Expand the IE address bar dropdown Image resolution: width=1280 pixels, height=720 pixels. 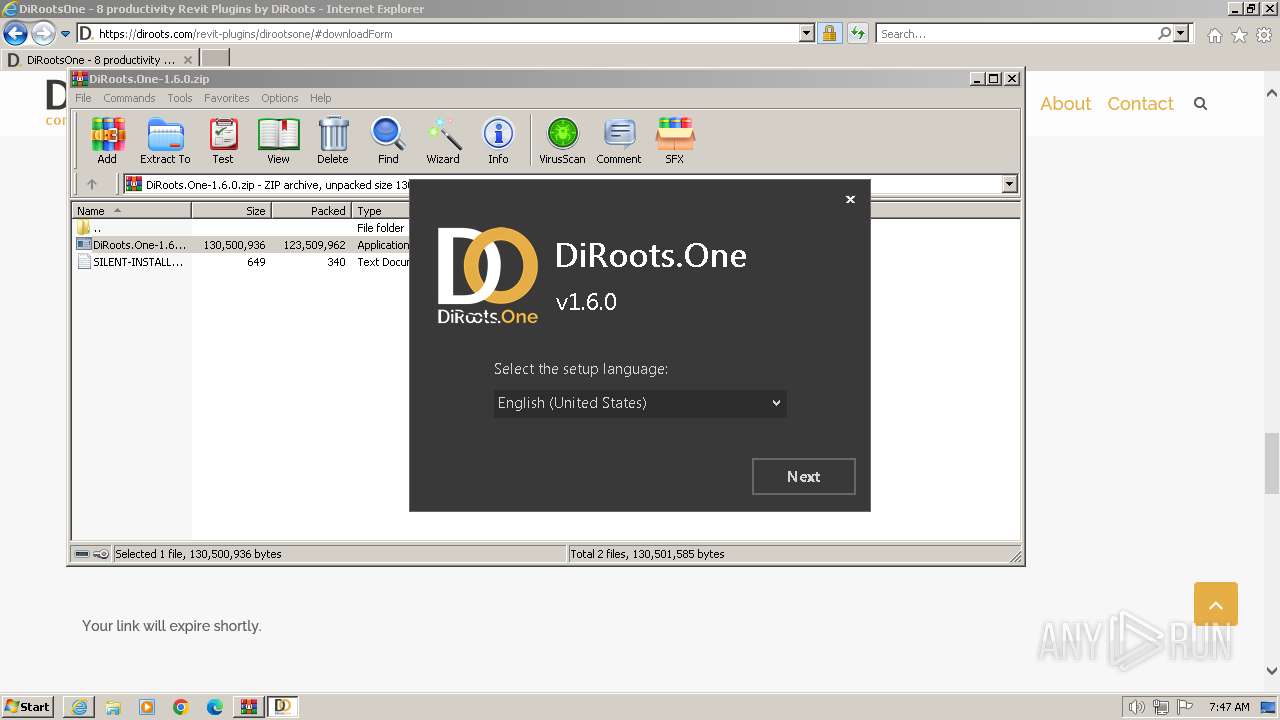tap(807, 33)
